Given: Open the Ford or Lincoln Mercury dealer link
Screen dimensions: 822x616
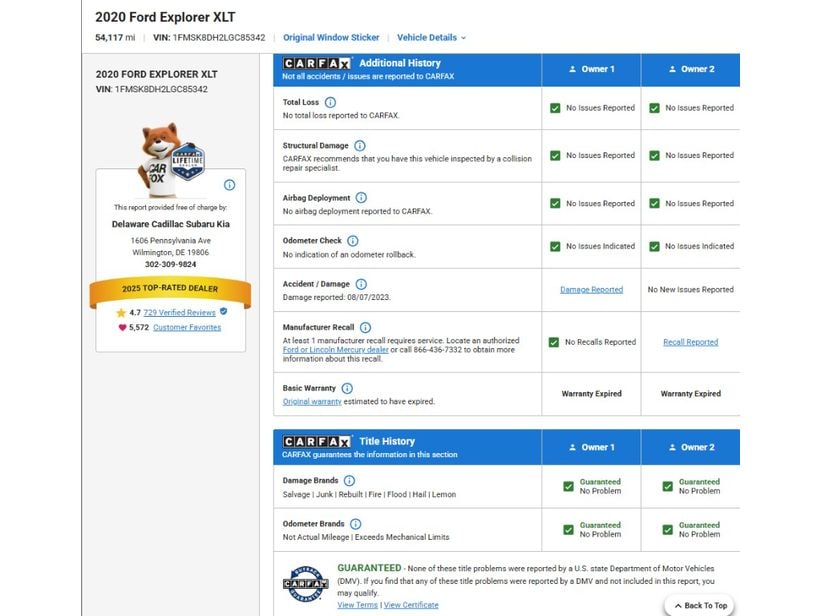Looking at the screenshot, I should pos(336,350).
